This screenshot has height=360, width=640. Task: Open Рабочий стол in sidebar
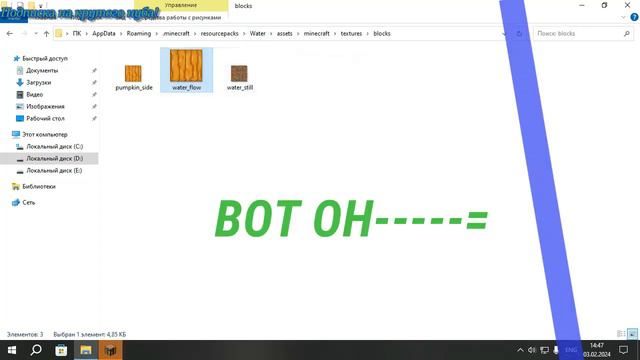pos(45,118)
